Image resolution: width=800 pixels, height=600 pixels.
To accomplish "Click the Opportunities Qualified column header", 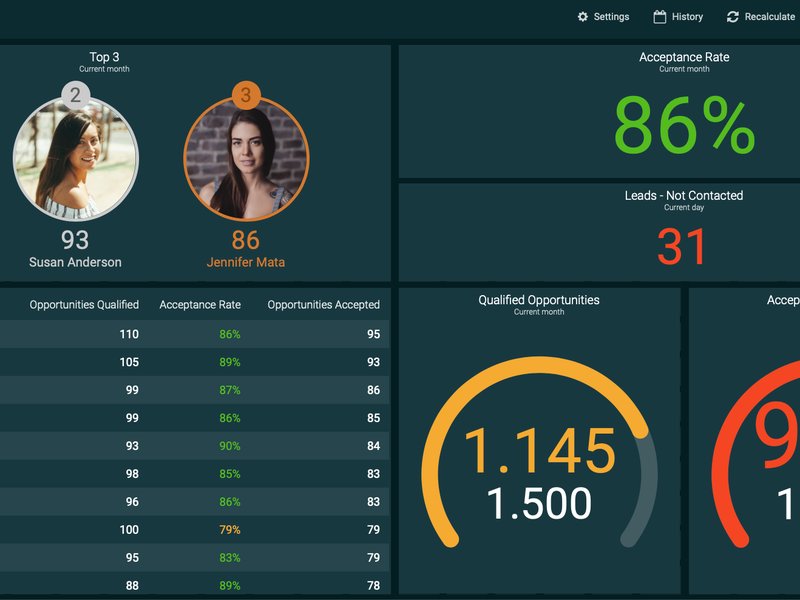I will 84,305.
